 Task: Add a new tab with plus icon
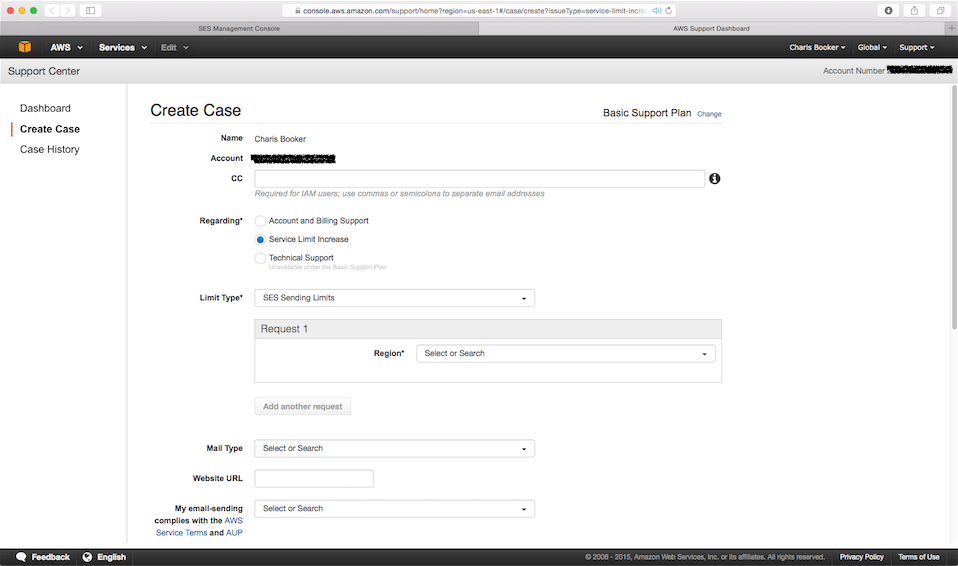951,28
